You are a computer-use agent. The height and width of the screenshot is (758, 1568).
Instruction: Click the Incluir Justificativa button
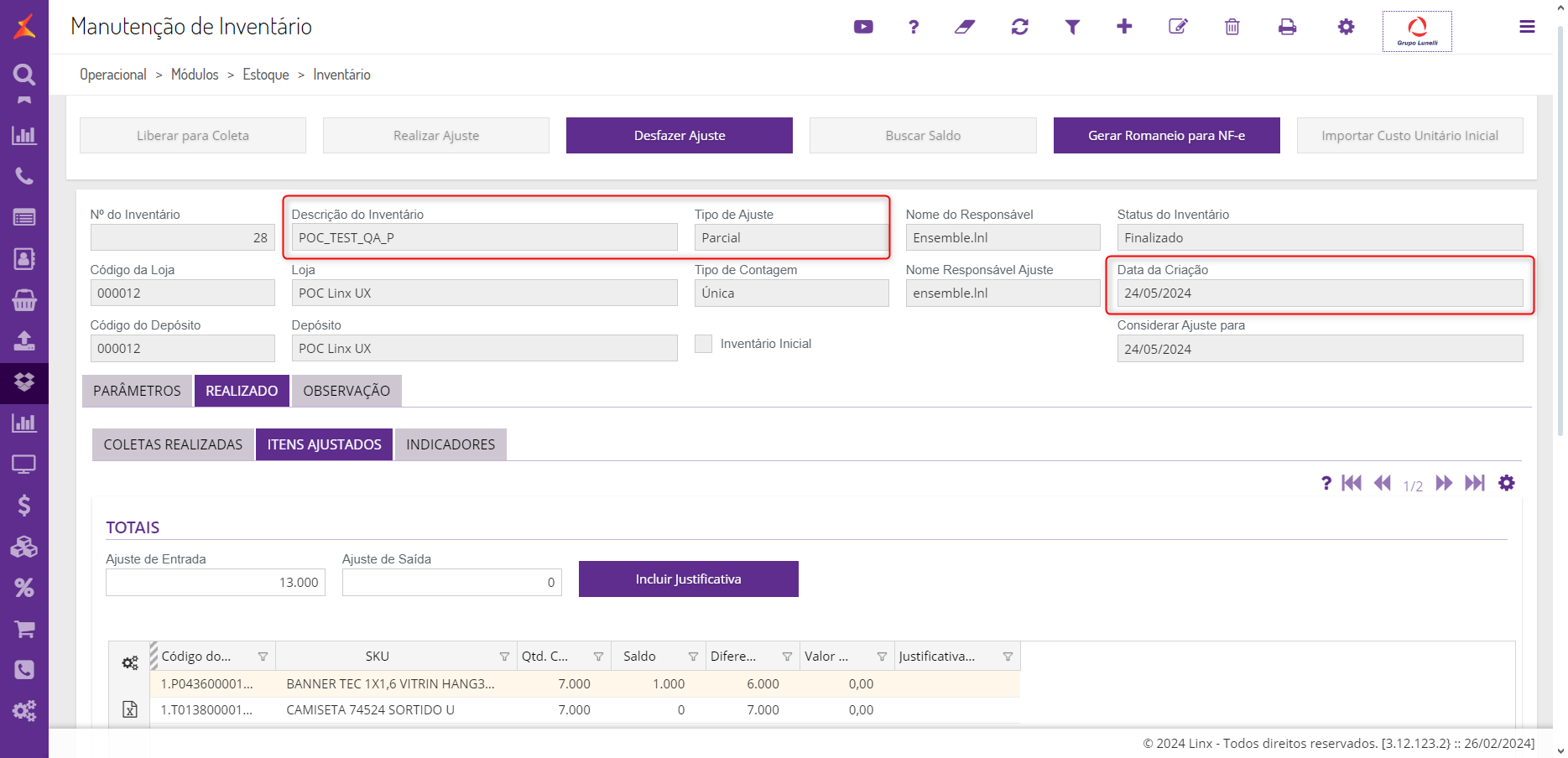click(x=688, y=579)
